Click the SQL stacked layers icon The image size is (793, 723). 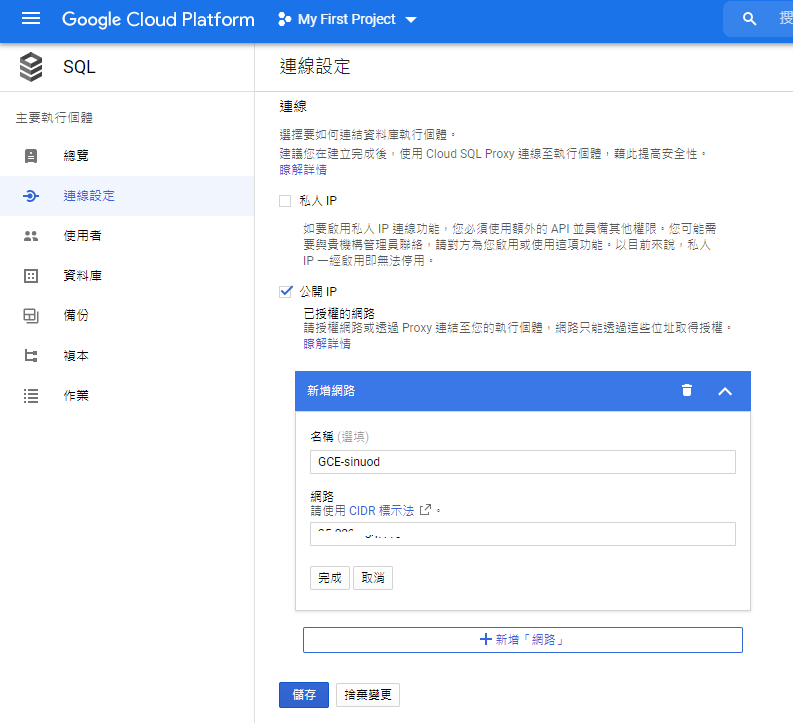tap(31, 67)
